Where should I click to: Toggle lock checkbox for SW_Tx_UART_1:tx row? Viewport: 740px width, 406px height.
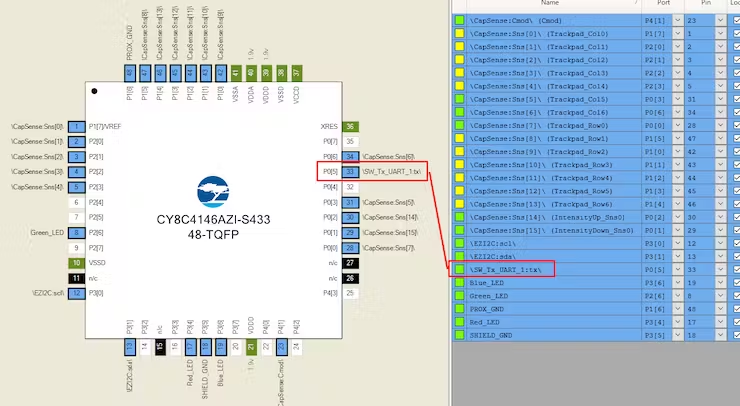pos(736,270)
